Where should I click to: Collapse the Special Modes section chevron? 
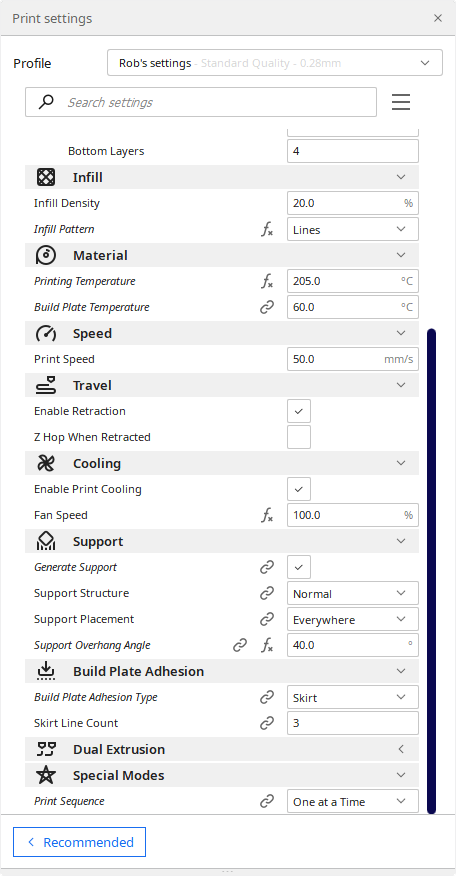pyautogui.click(x=401, y=775)
